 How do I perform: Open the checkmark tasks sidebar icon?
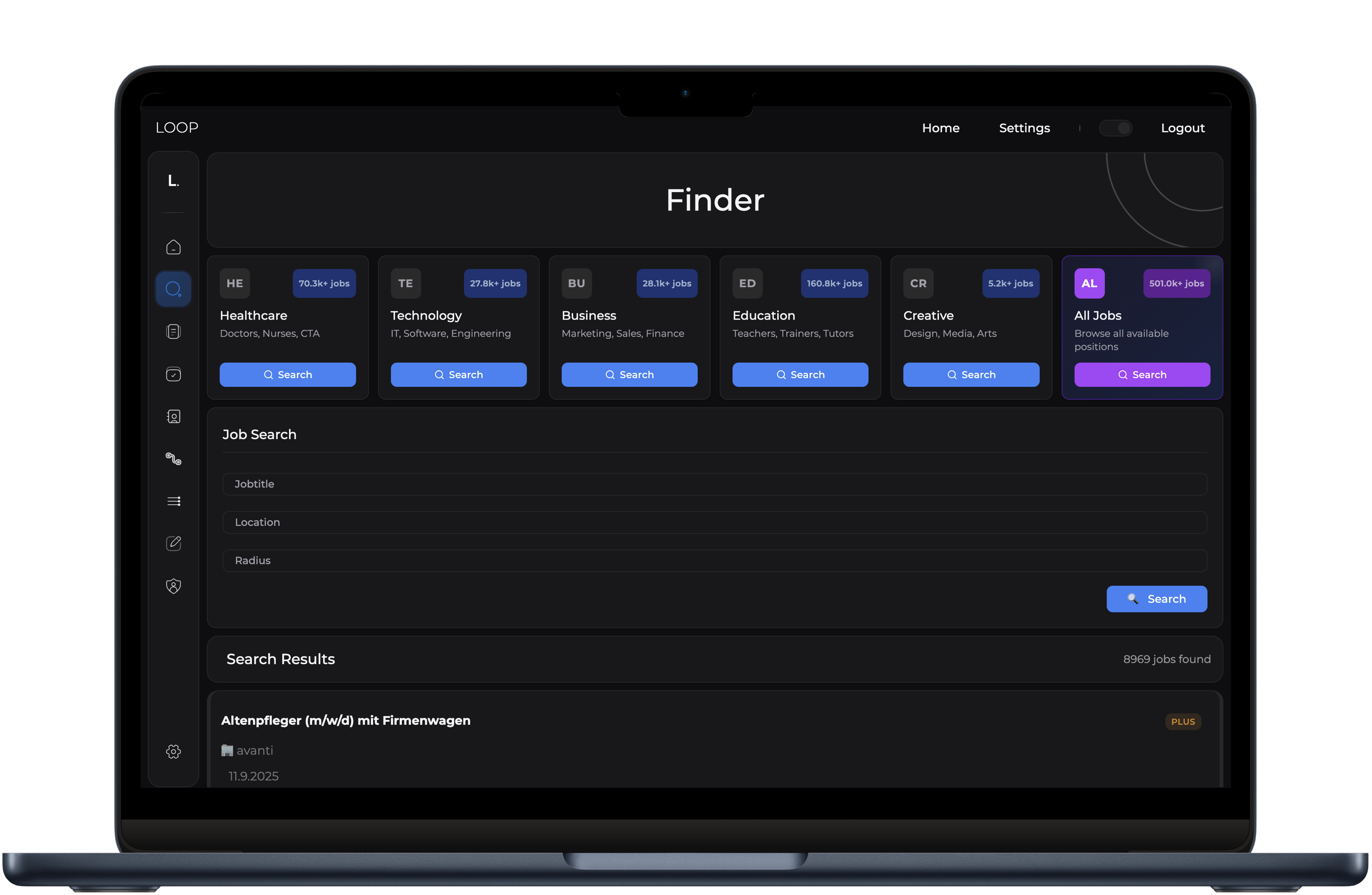[x=173, y=374]
